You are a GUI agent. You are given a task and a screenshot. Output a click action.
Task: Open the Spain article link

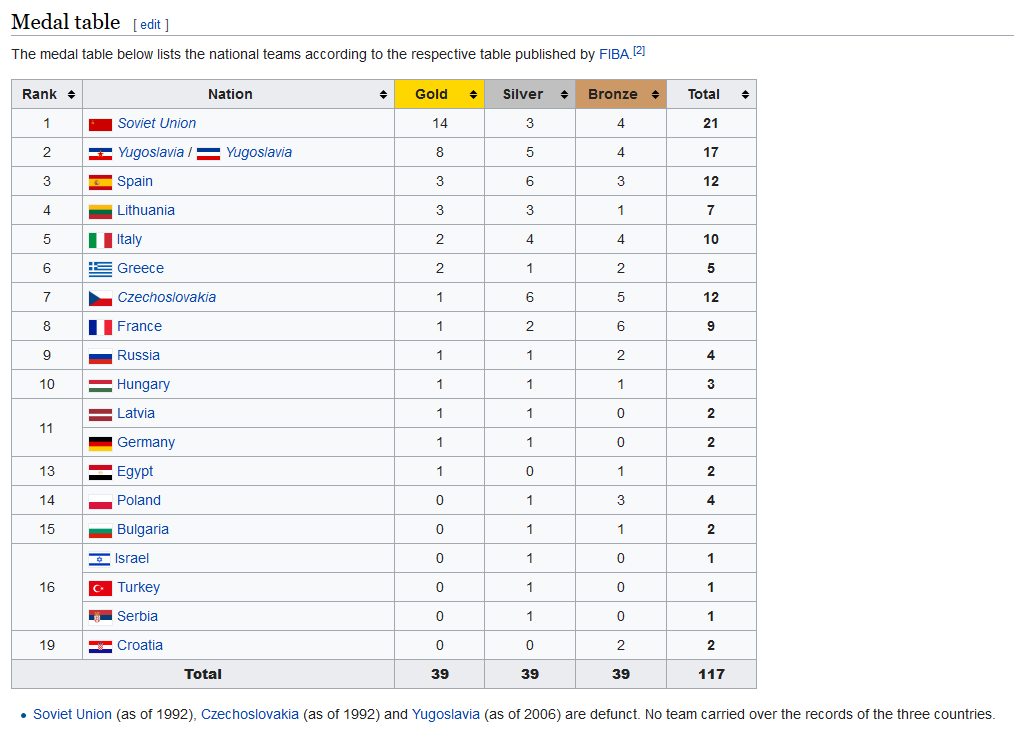[135, 182]
